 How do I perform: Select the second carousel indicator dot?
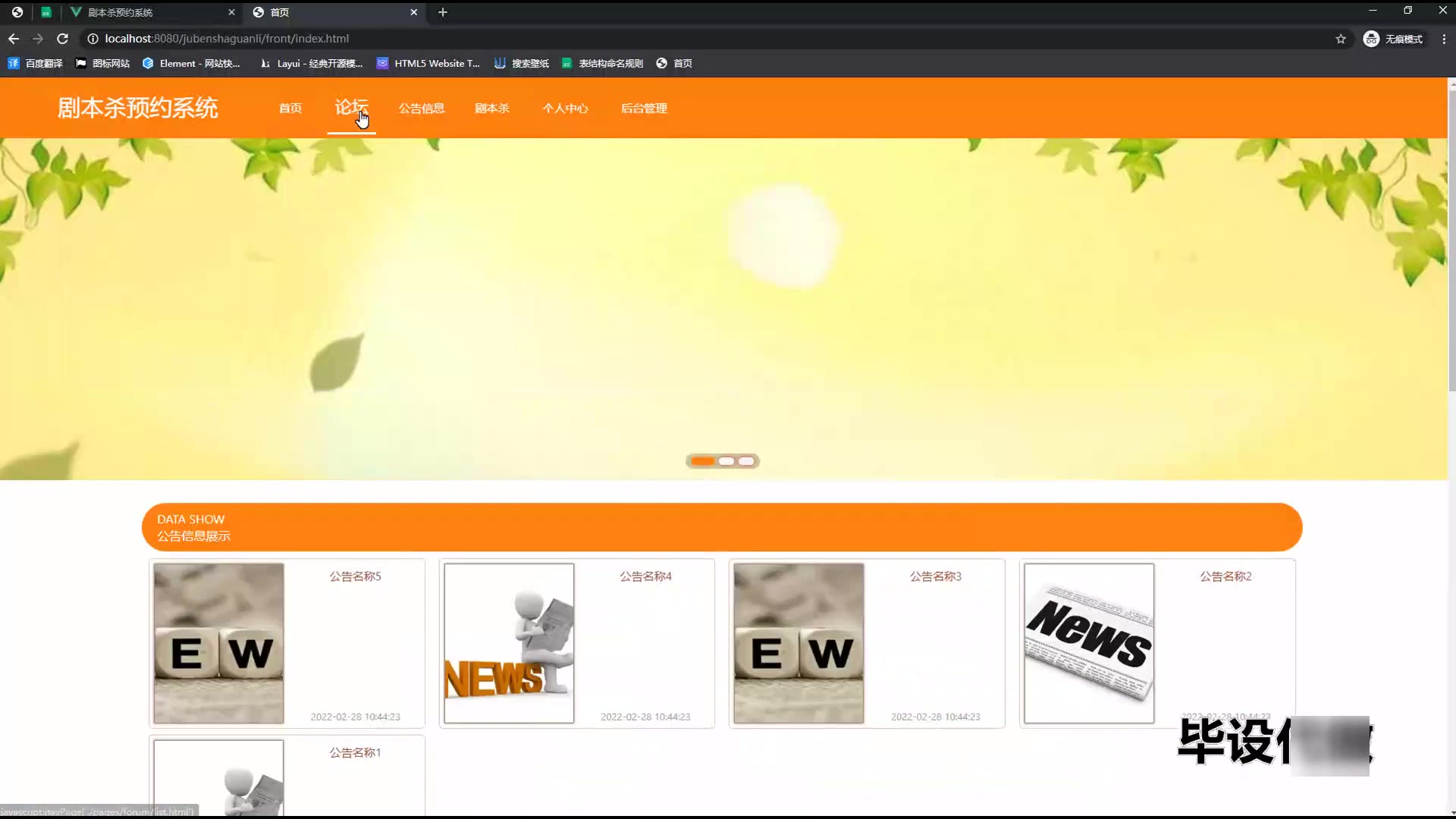tap(726, 461)
